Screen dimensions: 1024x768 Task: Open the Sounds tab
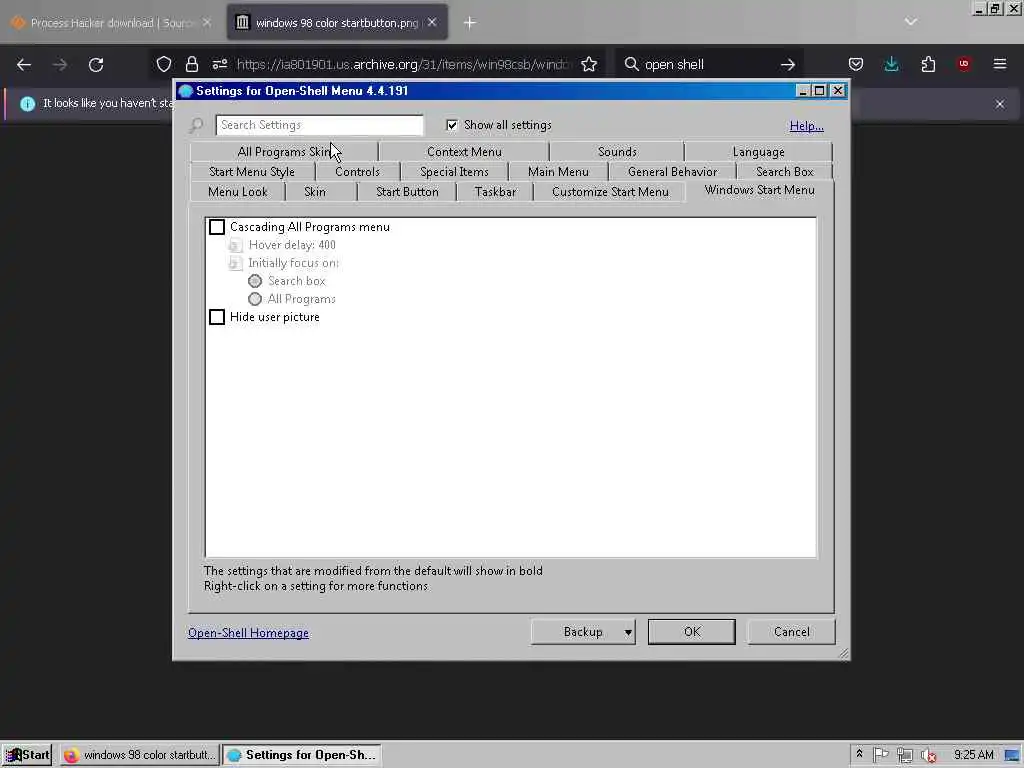(x=617, y=152)
